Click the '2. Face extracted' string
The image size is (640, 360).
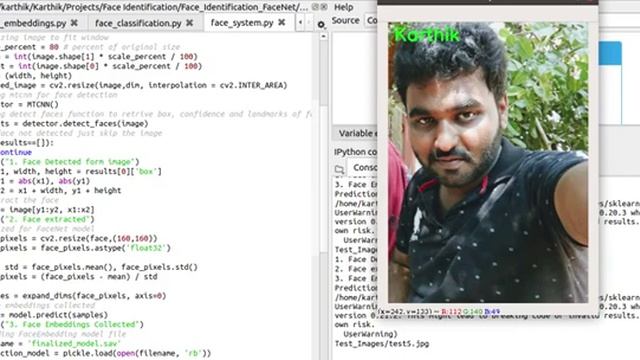47,219
